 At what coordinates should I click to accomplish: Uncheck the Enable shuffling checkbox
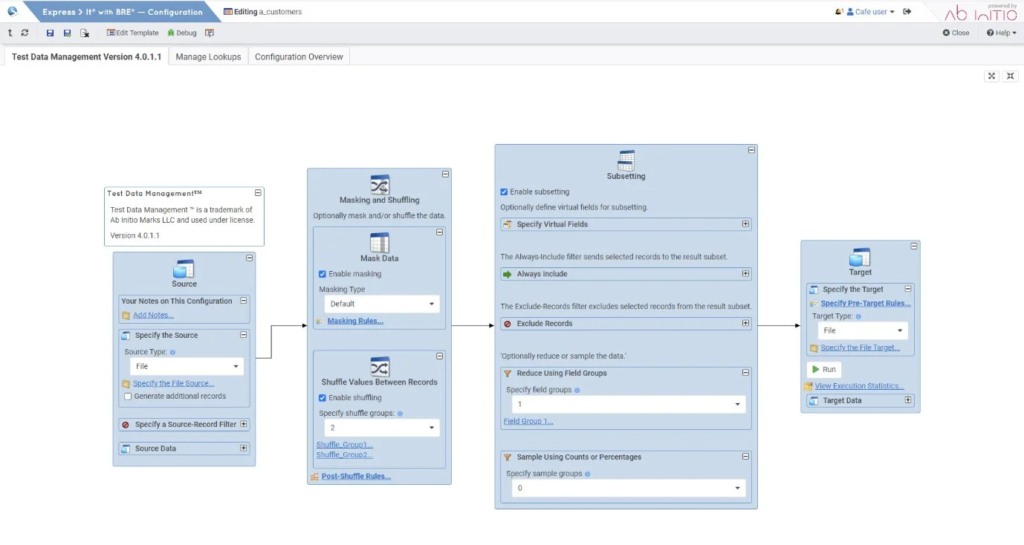coord(322,397)
